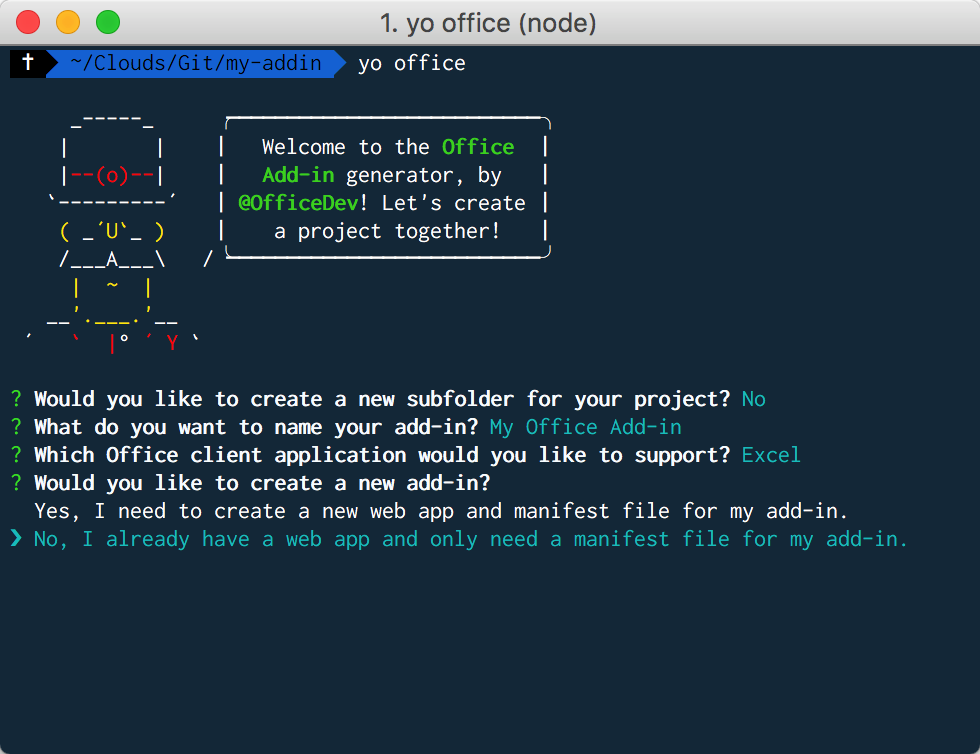Click the "yo office" command text
Image resolution: width=980 pixels, height=754 pixels.
point(411,63)
